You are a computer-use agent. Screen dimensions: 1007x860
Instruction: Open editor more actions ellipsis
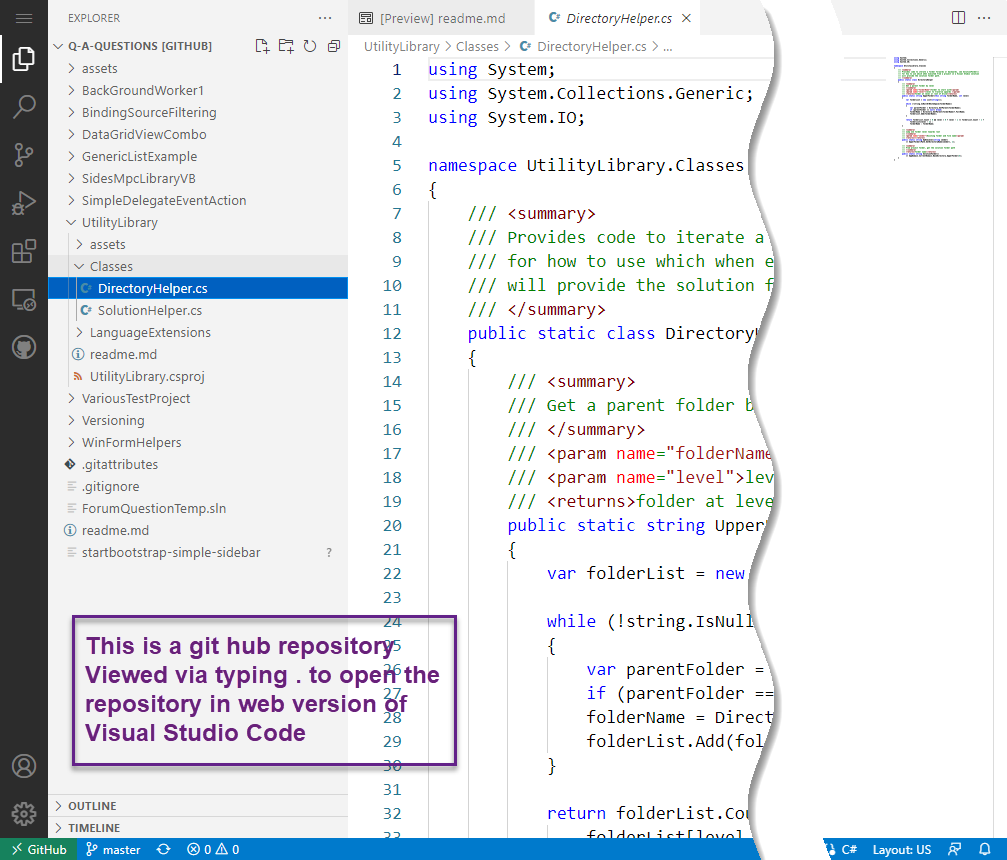(x=984, y=18)
